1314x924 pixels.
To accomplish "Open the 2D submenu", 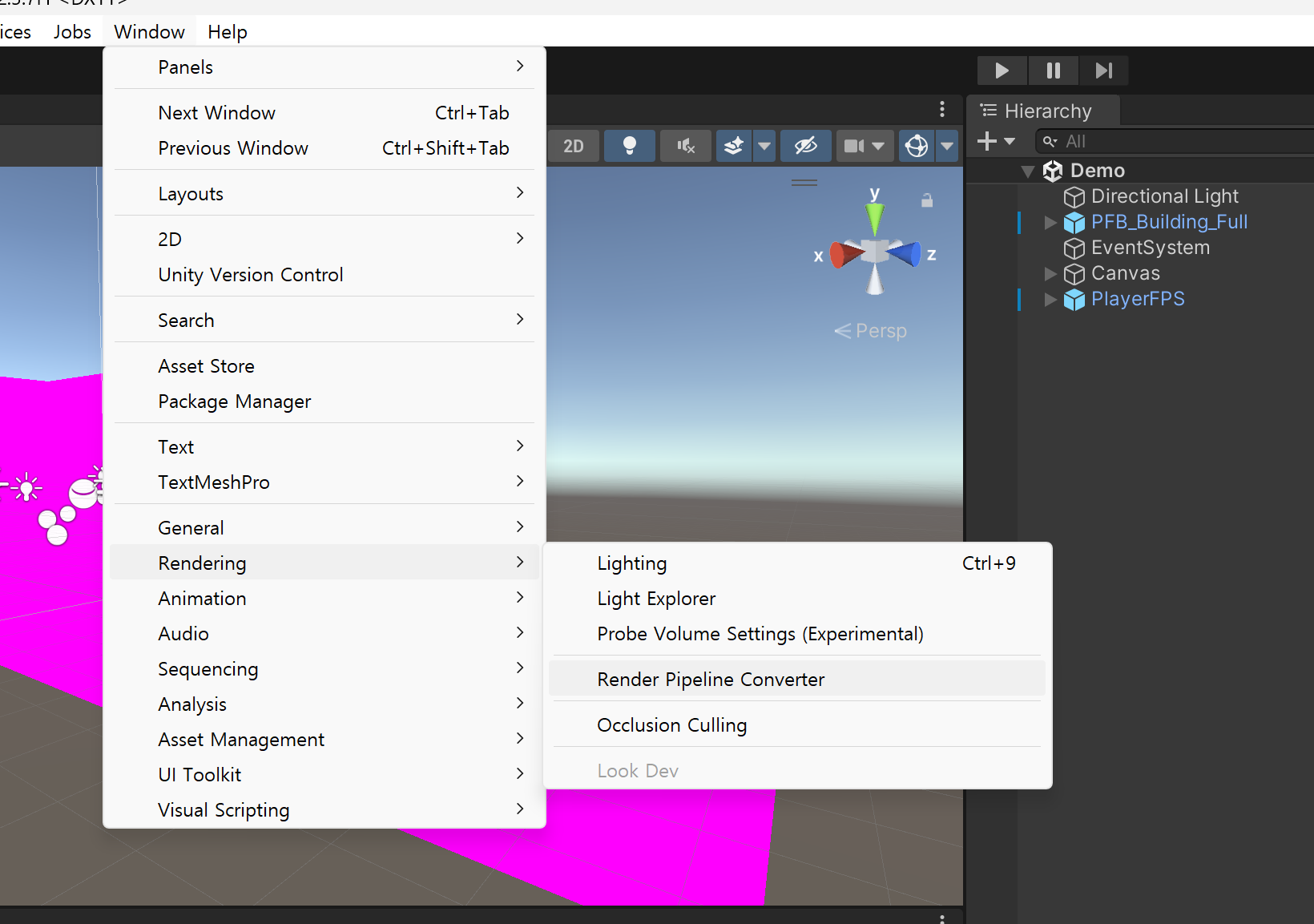I will click(324, 240).
